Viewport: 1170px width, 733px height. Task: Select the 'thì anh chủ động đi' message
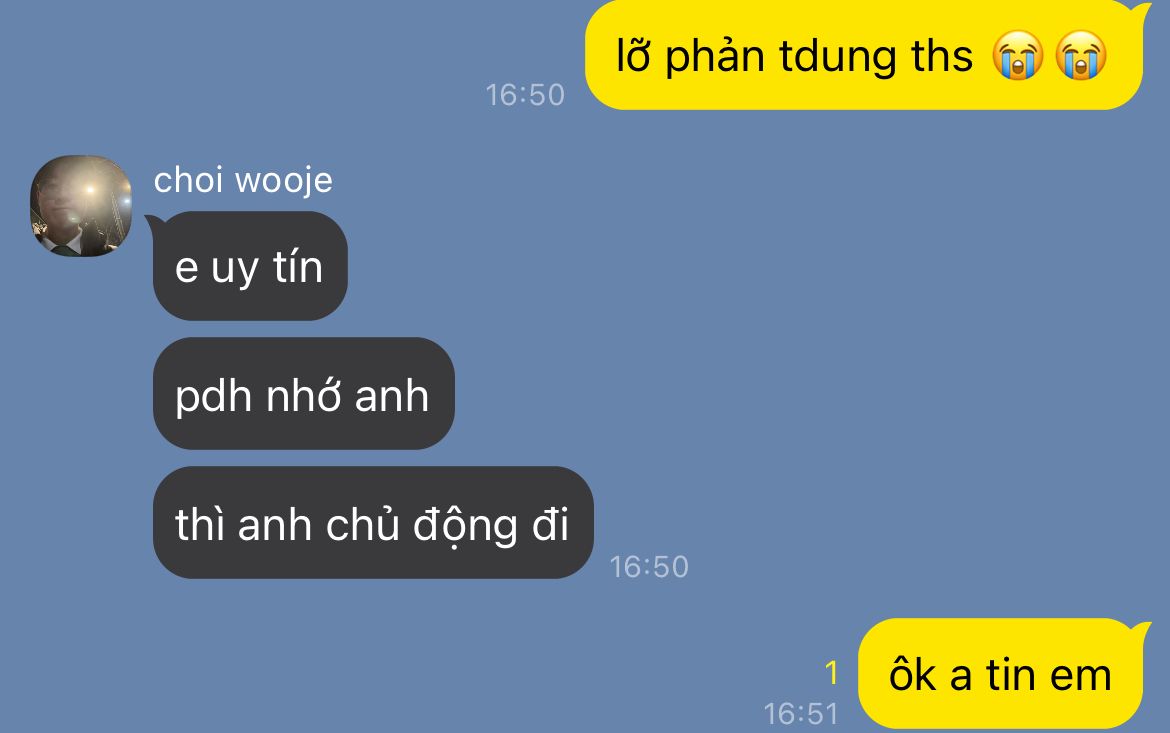pyautogui.click(x=373, y=523)
